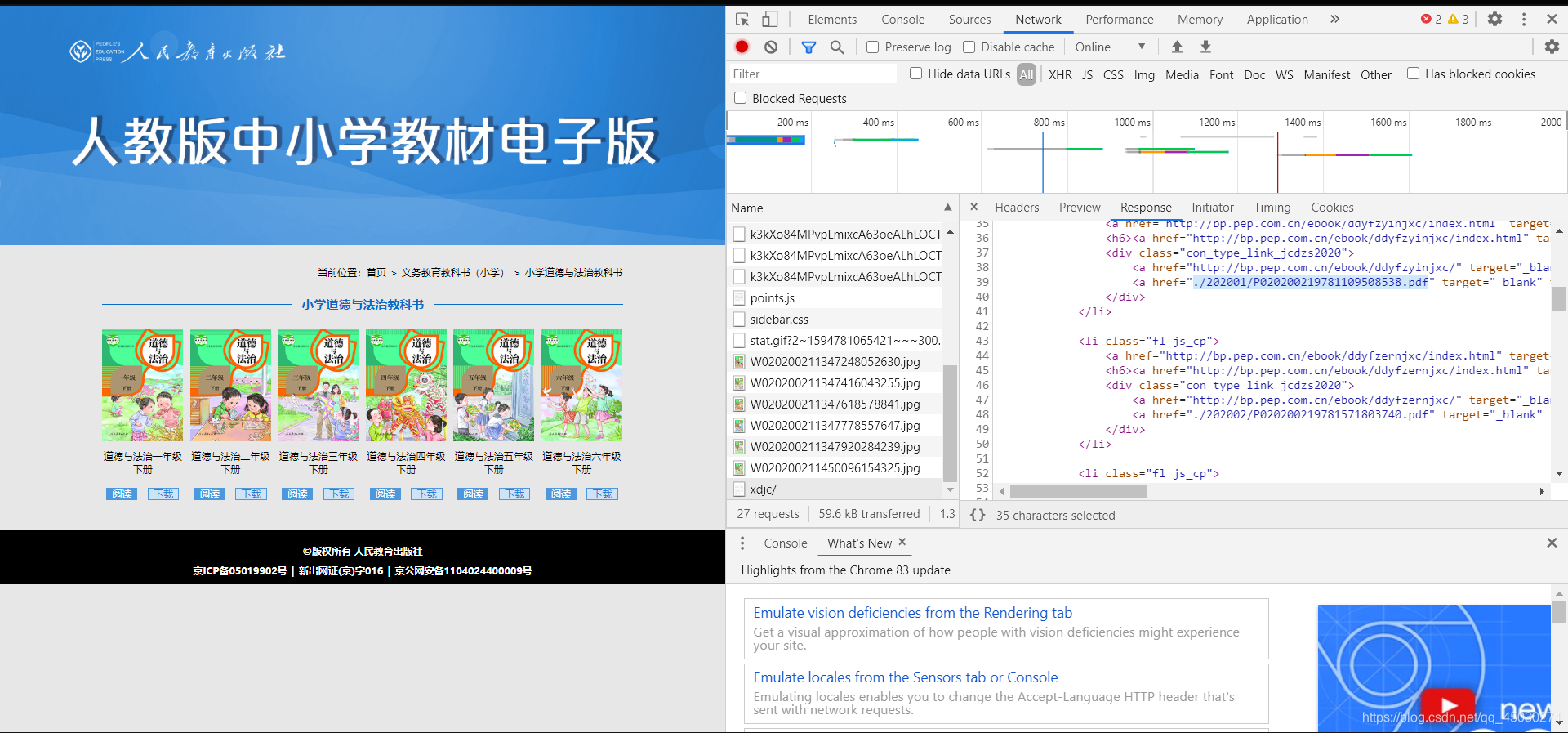Enable Preserve log checkbox

872,47
